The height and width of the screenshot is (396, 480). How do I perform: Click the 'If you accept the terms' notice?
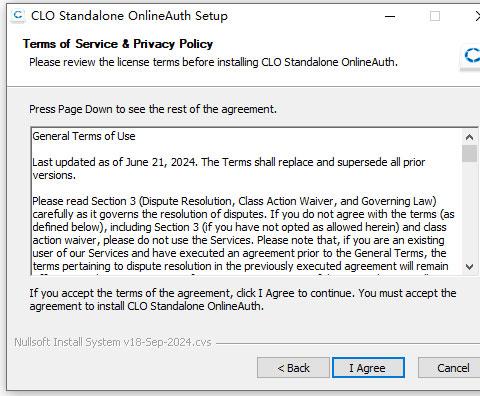[x=243, y=299]
